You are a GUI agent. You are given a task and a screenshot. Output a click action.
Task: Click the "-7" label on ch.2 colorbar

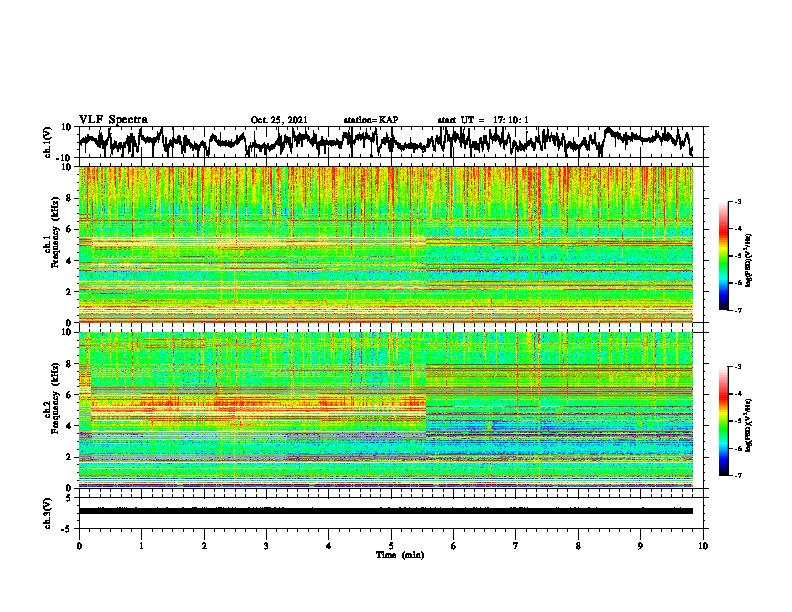737,476
